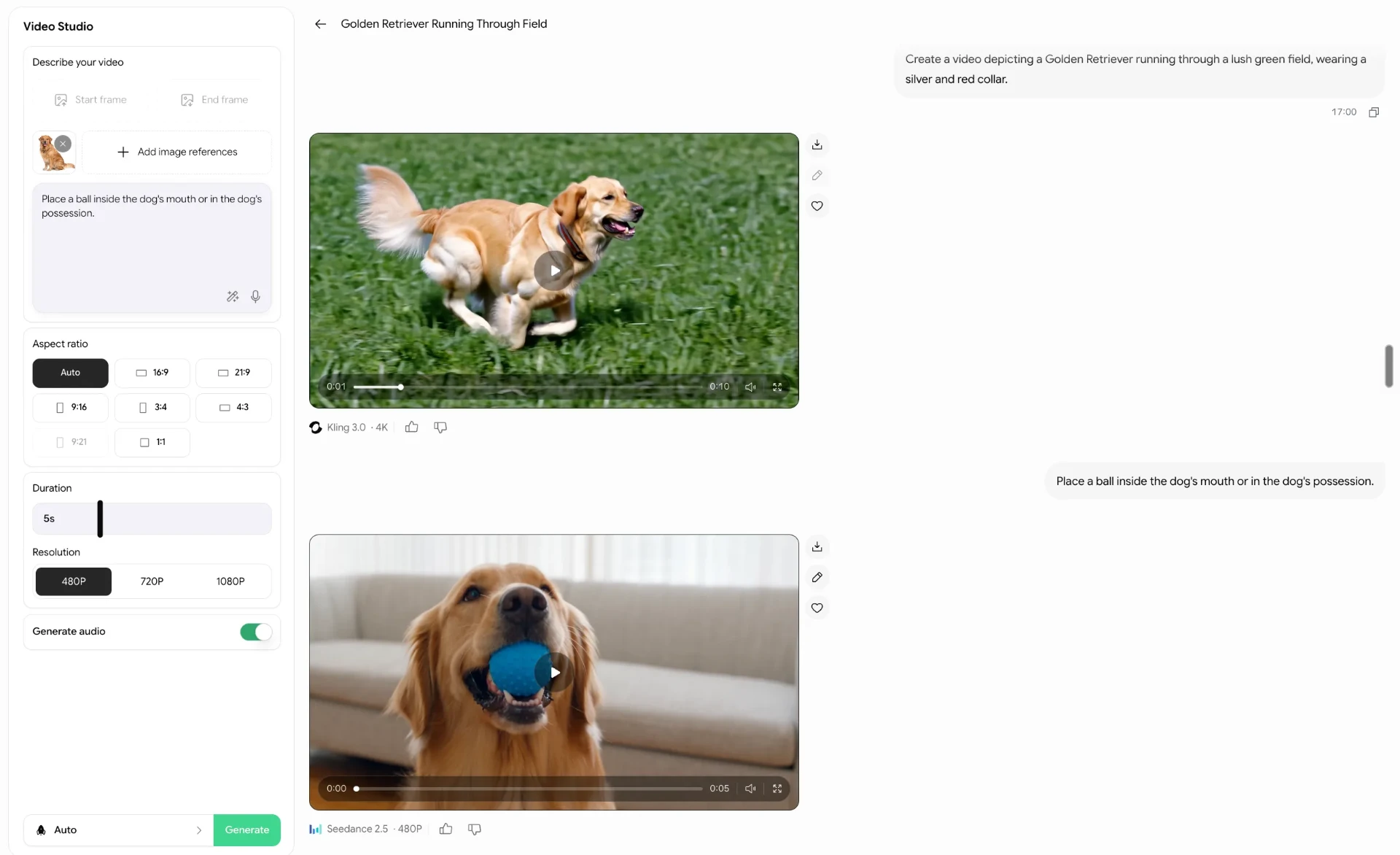Edit the Seedance 2.5 video with the pencil icon
Image resolution: width=1400 pixels, height=855 pixels.
coord(817,577)
